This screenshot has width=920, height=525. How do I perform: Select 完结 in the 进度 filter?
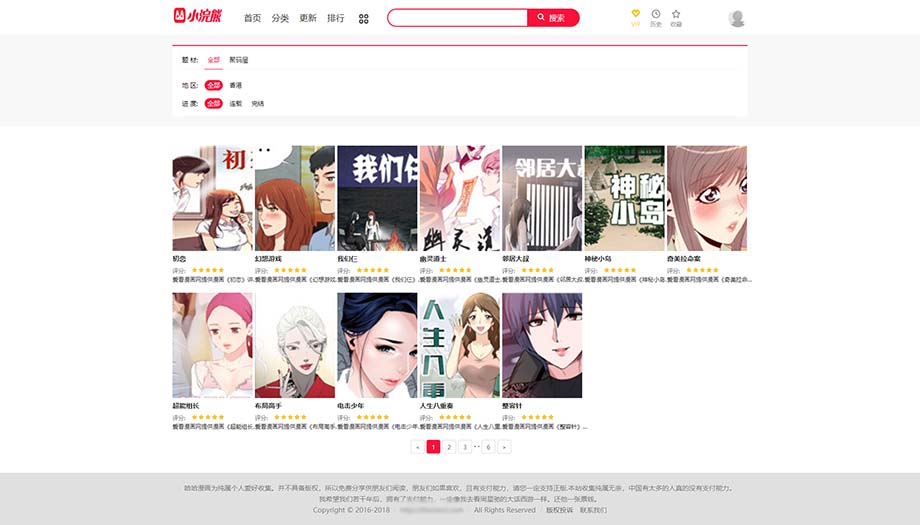258,103
